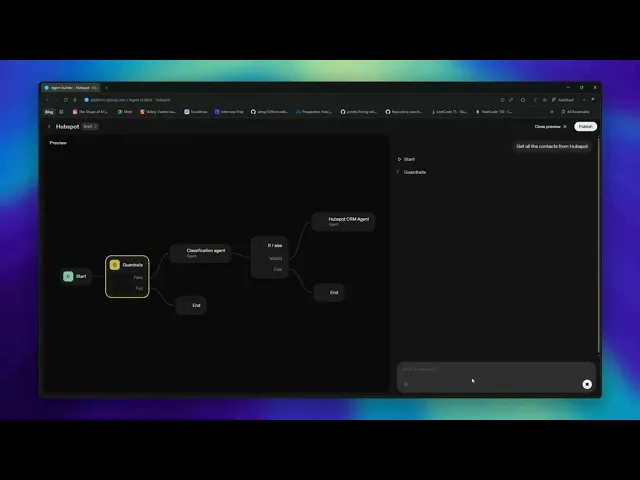
Task: Open the Draft version dropdown
Action: [x=90, y=127]
